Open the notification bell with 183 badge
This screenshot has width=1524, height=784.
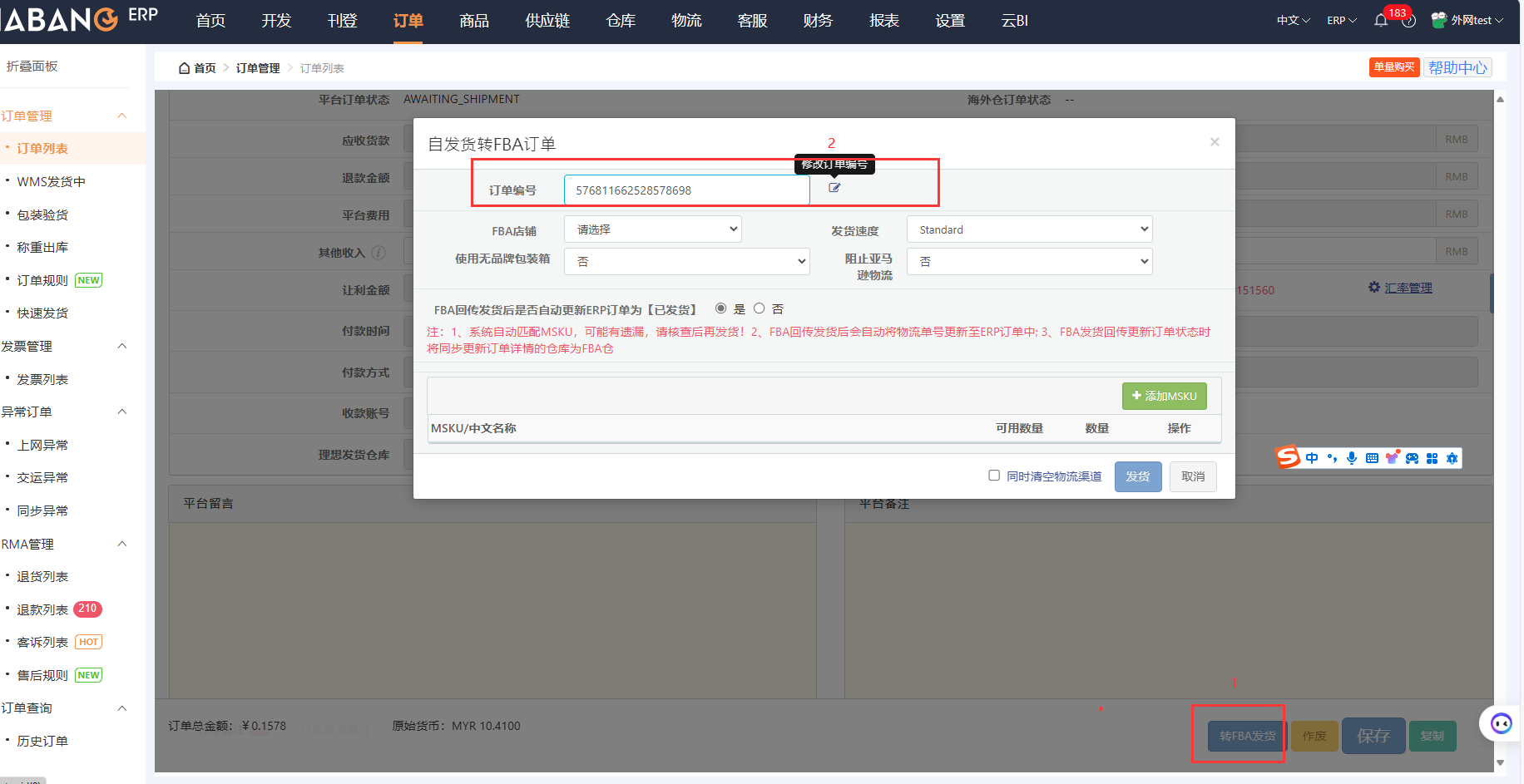pyautogui.click(x=1381, y=21)
